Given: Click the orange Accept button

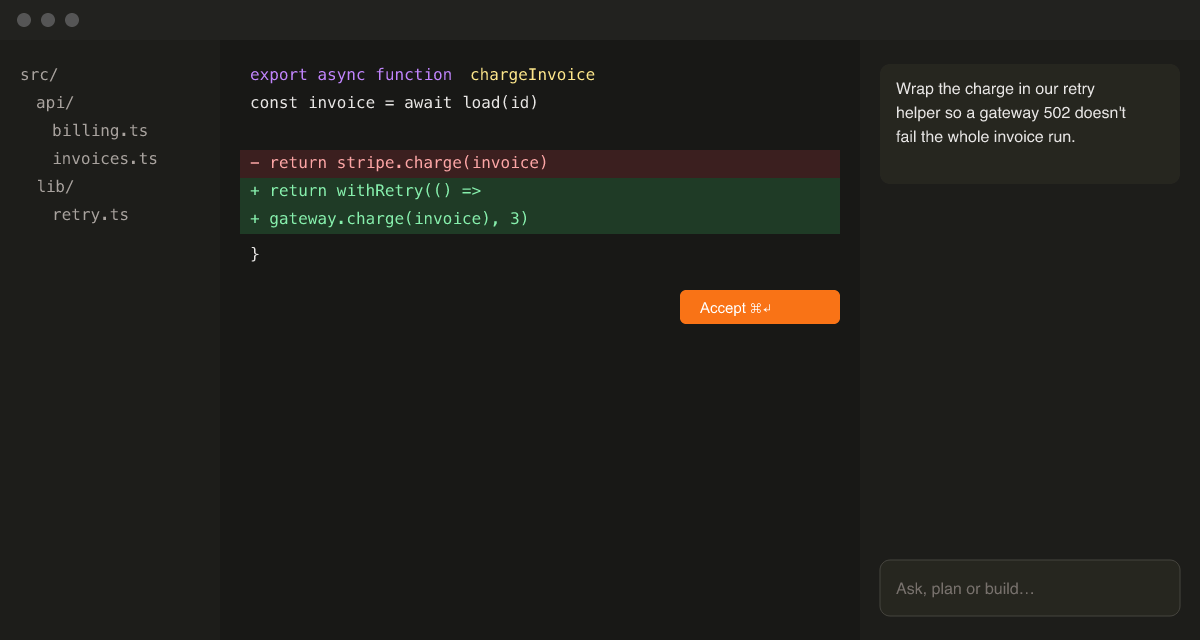Looking at the screenshot, I should (760, 307).
